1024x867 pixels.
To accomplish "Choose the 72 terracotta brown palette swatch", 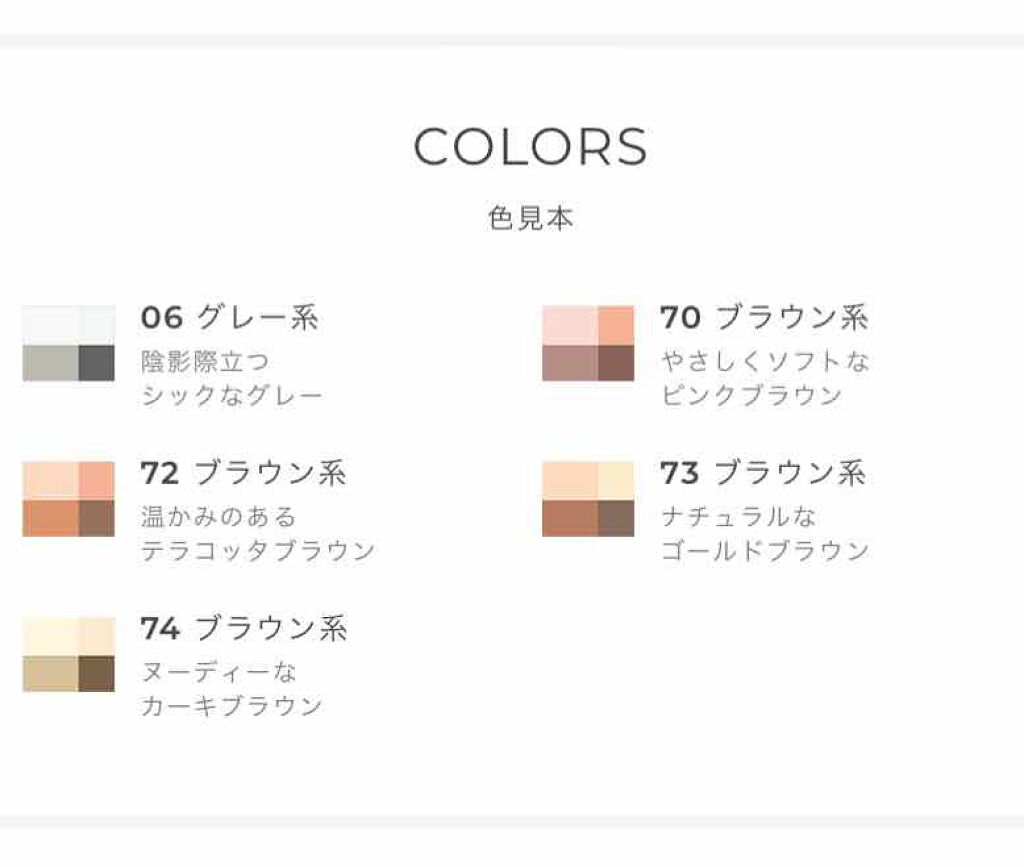I will pos(68,499).
